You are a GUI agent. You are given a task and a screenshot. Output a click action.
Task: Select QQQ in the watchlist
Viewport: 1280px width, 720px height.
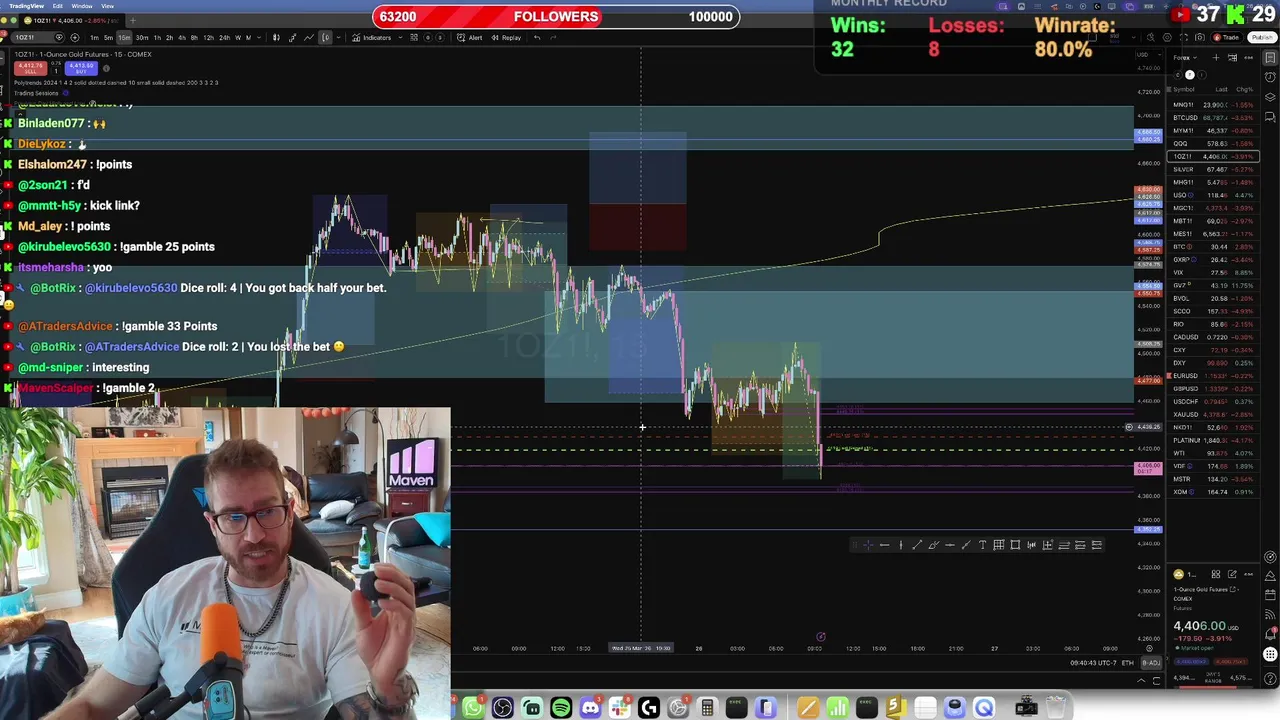click(1213, 144)
